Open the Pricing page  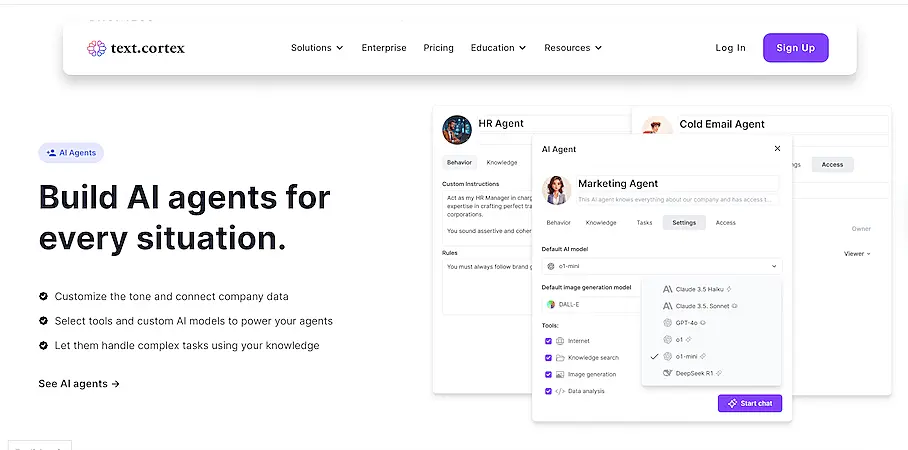pos(438,48)
